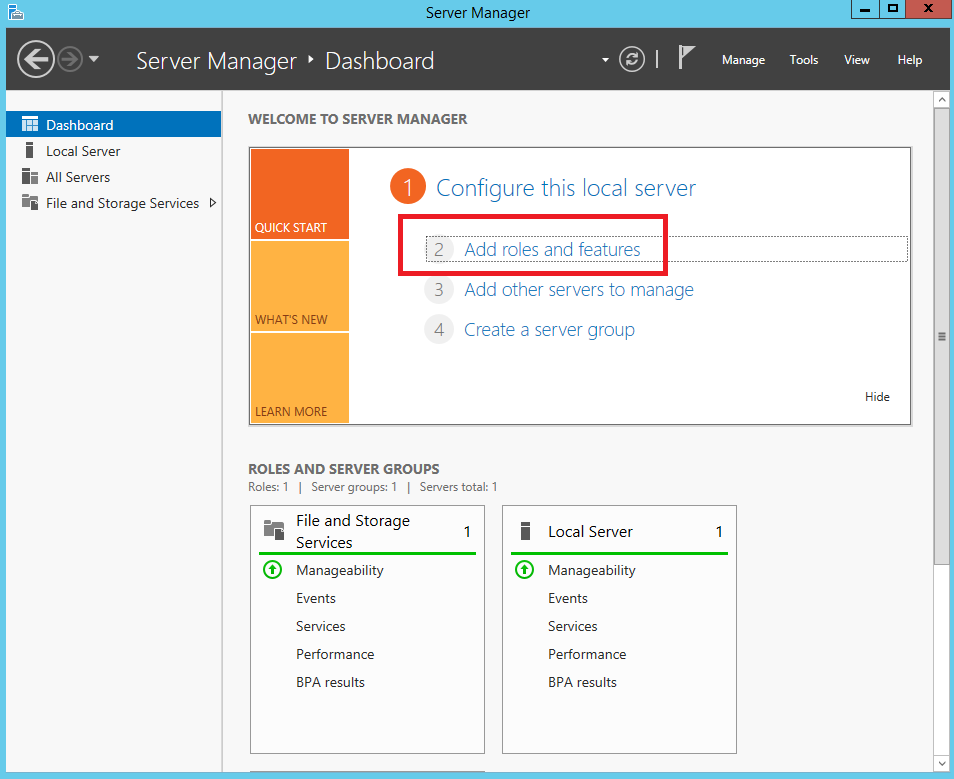Screen dimensions: 954x779
Task: Click the refresh icon in header
Action: click(632, 60)
